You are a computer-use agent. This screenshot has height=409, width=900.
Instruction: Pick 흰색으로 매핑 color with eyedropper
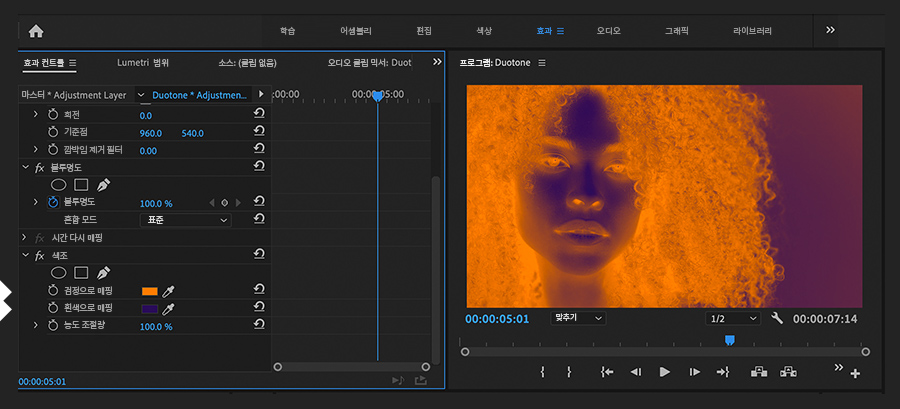168,309
